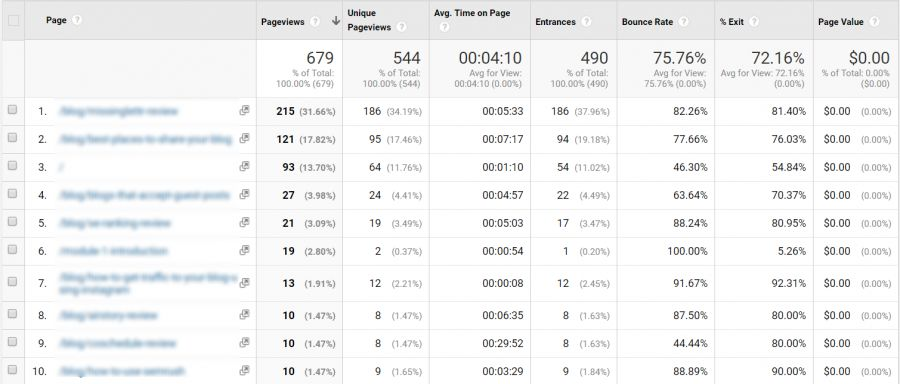Open row 3 homepage external link icon

(244, 166)
